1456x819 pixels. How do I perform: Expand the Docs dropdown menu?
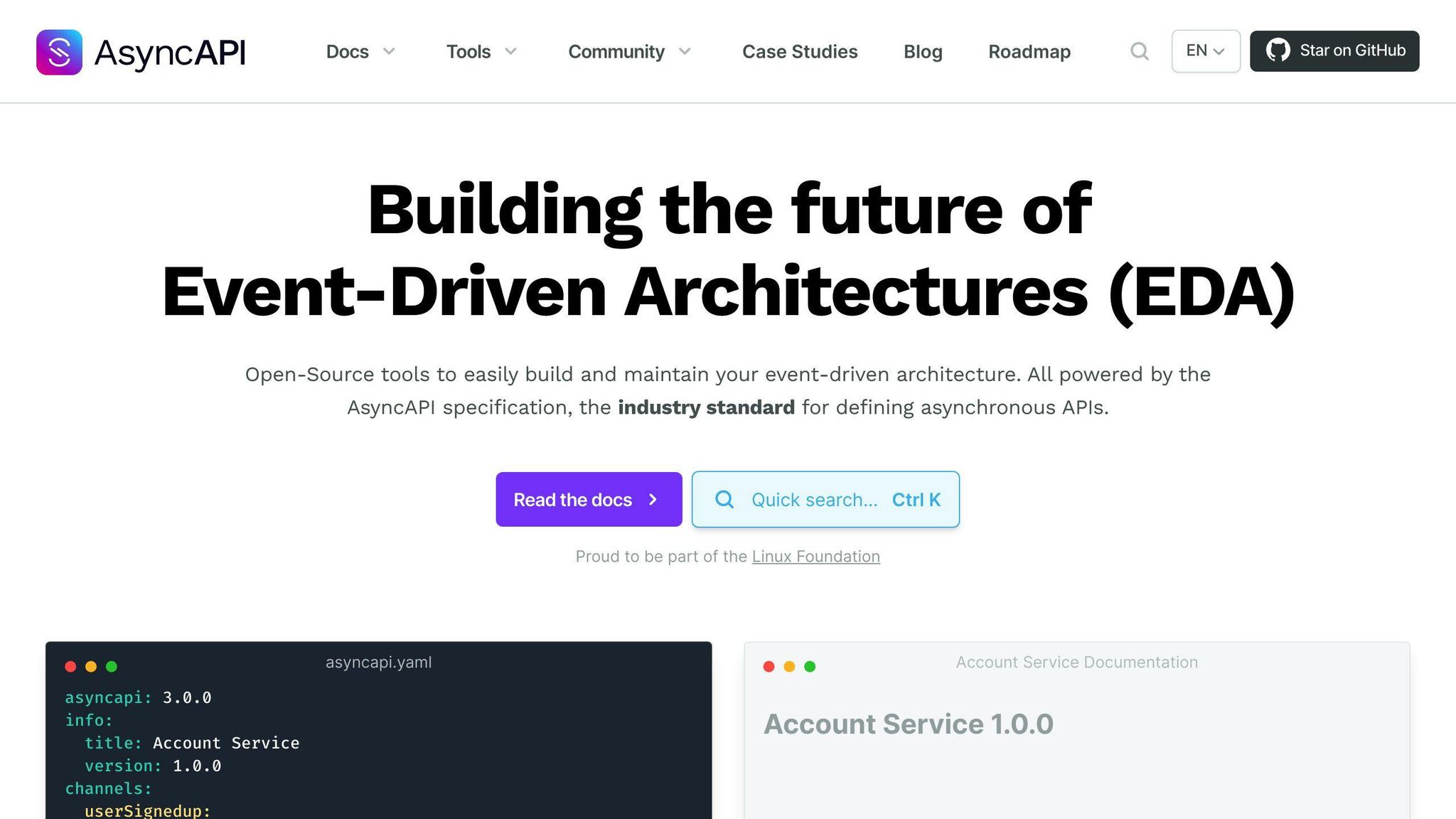[347, 51]
